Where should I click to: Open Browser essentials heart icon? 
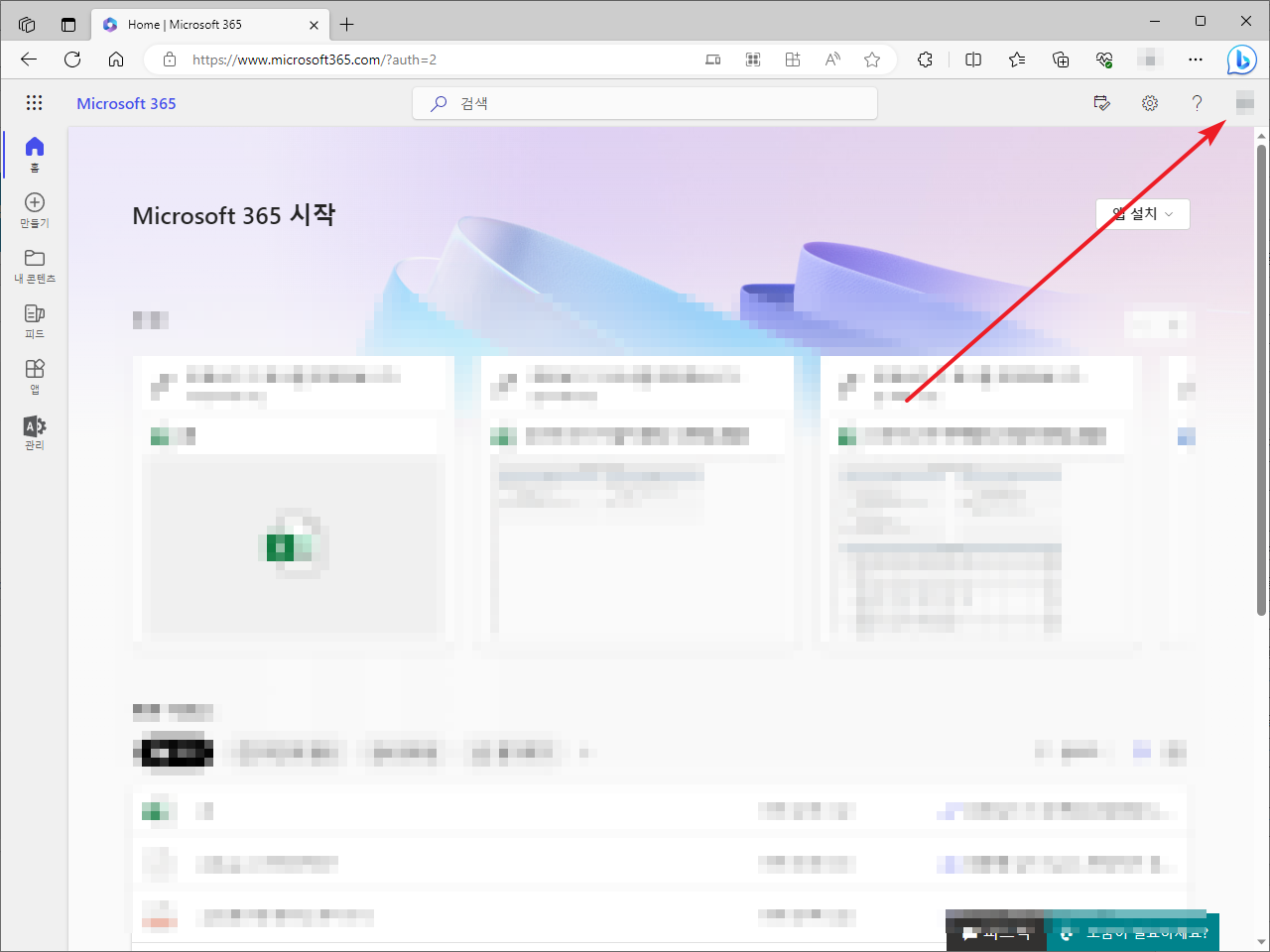click(x=1104, y=59)
